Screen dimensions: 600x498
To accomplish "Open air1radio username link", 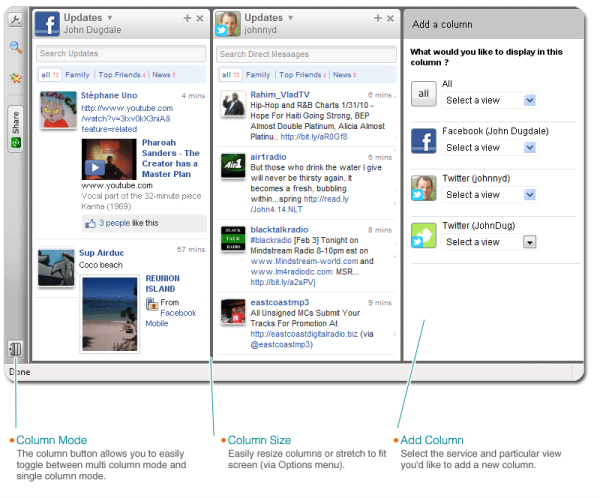I will tap(268, 157).
